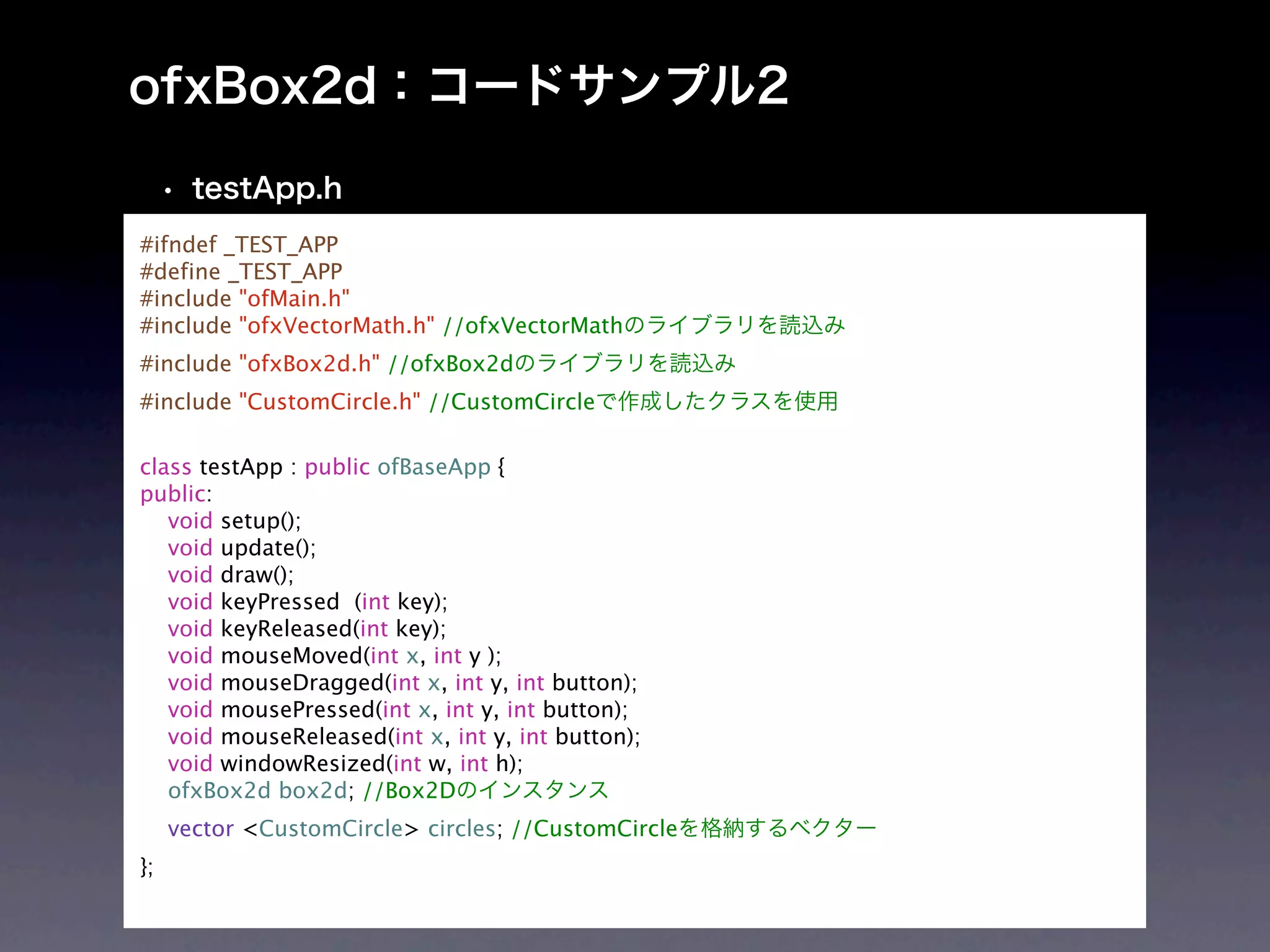Click the slide title "ofxBox2d：コードサンプル2"
The image size is (1270, 952).
click(x=458, y=86)
